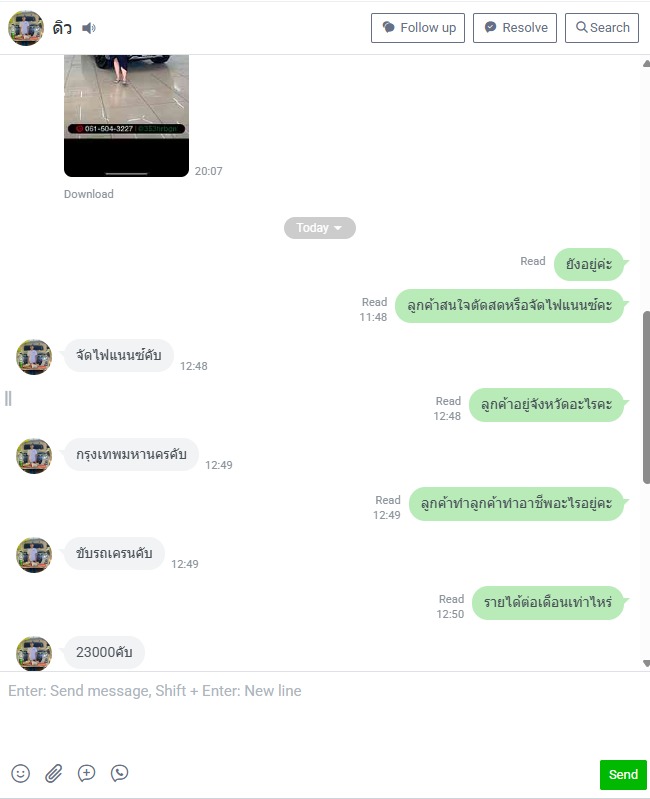Click the green Send button
Viewport: 650px width, 799px height.
623,775
